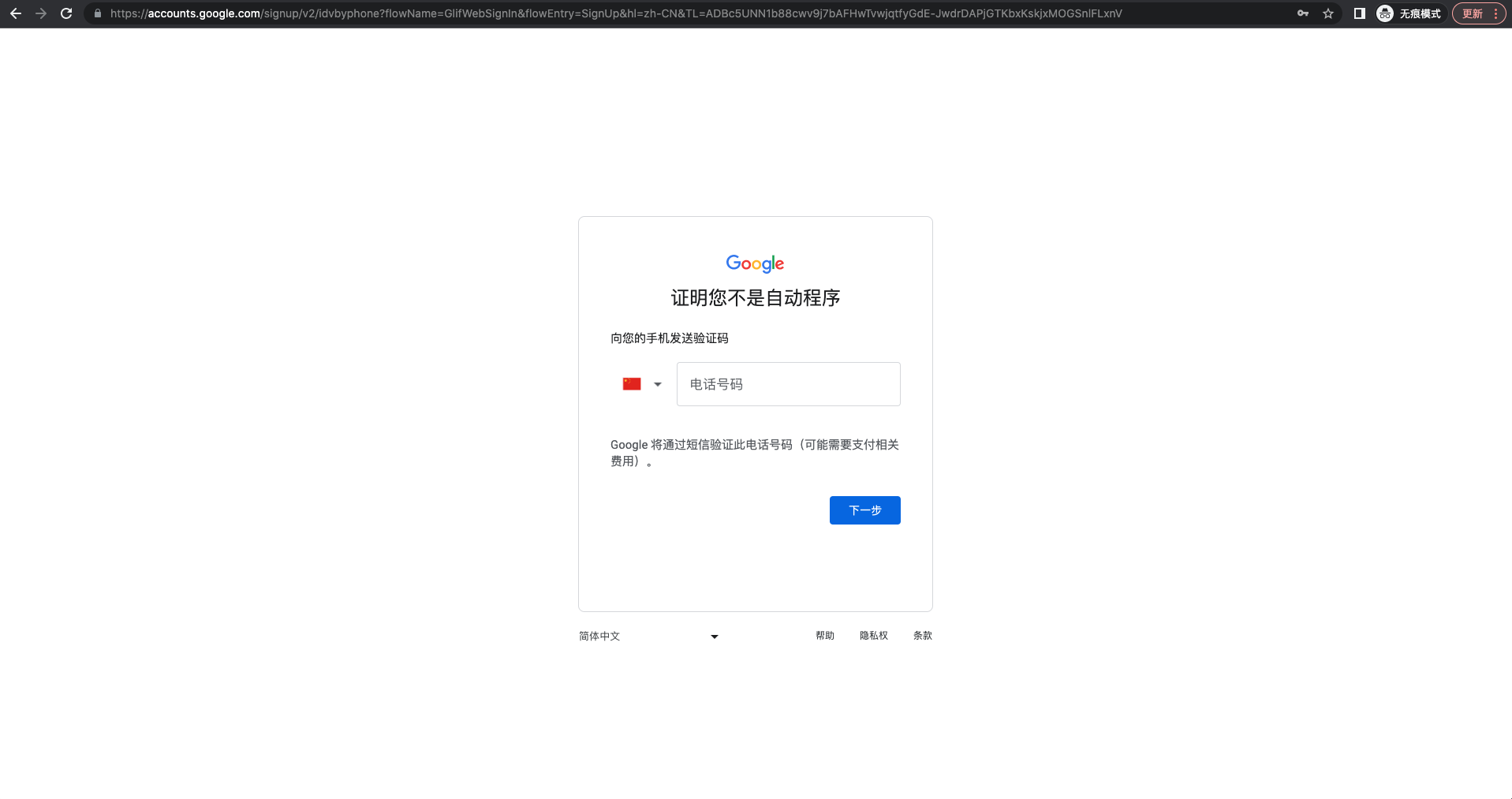This screenshot has height=799, width=1512.
Task: Open saved passwords key icon
Action: [1303, 13]
